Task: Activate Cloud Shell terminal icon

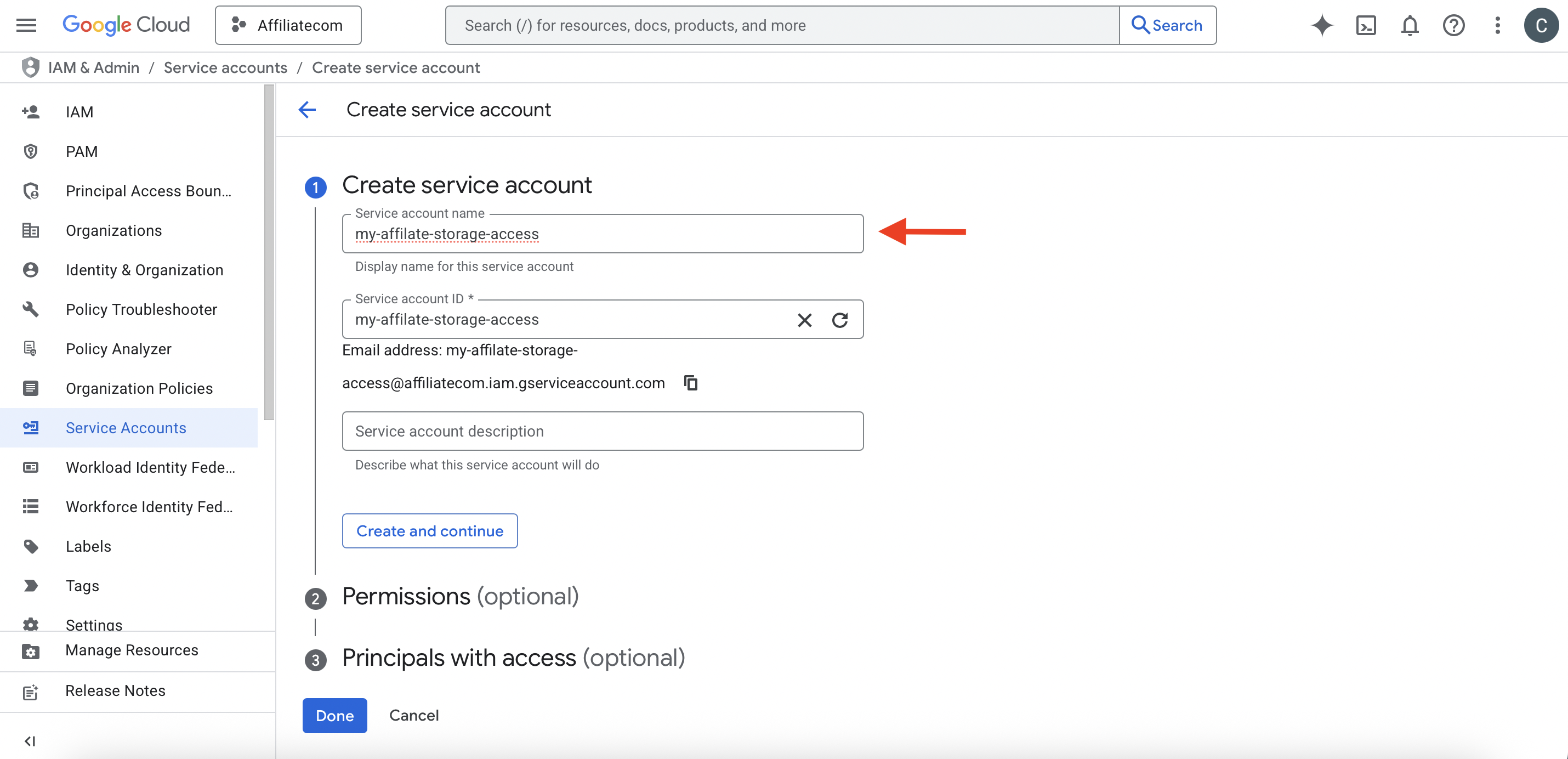Action: click(1366, 25)
